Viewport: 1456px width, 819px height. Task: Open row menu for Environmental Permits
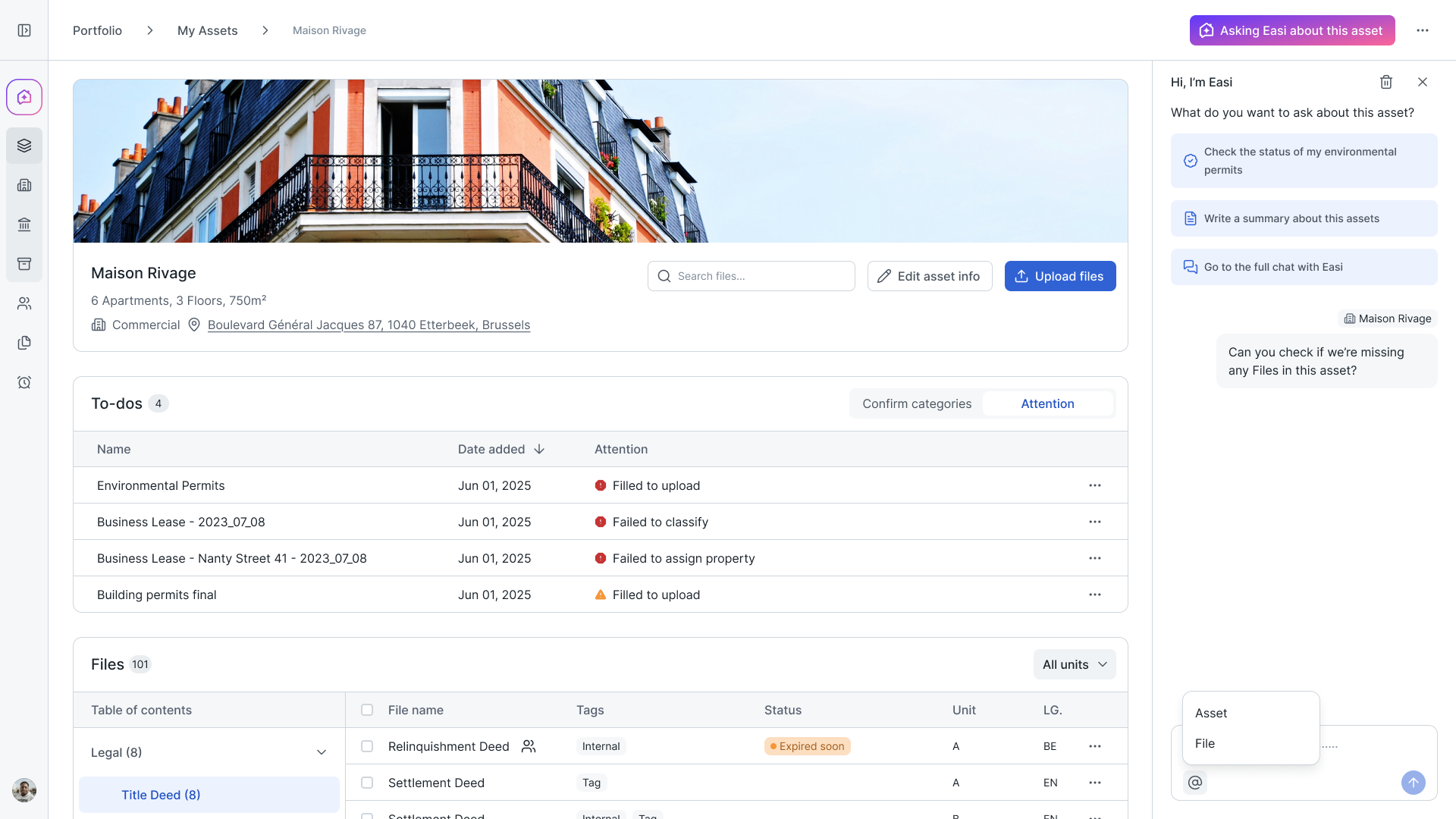[x=1094, y=485]
